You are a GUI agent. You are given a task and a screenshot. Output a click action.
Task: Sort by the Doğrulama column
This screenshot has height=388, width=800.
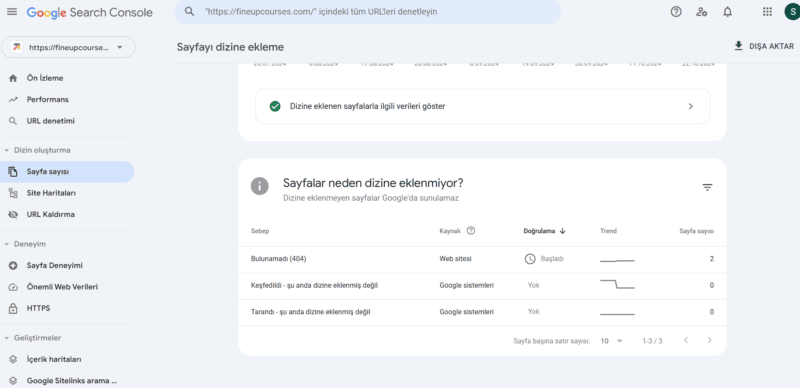click(545, 231)
